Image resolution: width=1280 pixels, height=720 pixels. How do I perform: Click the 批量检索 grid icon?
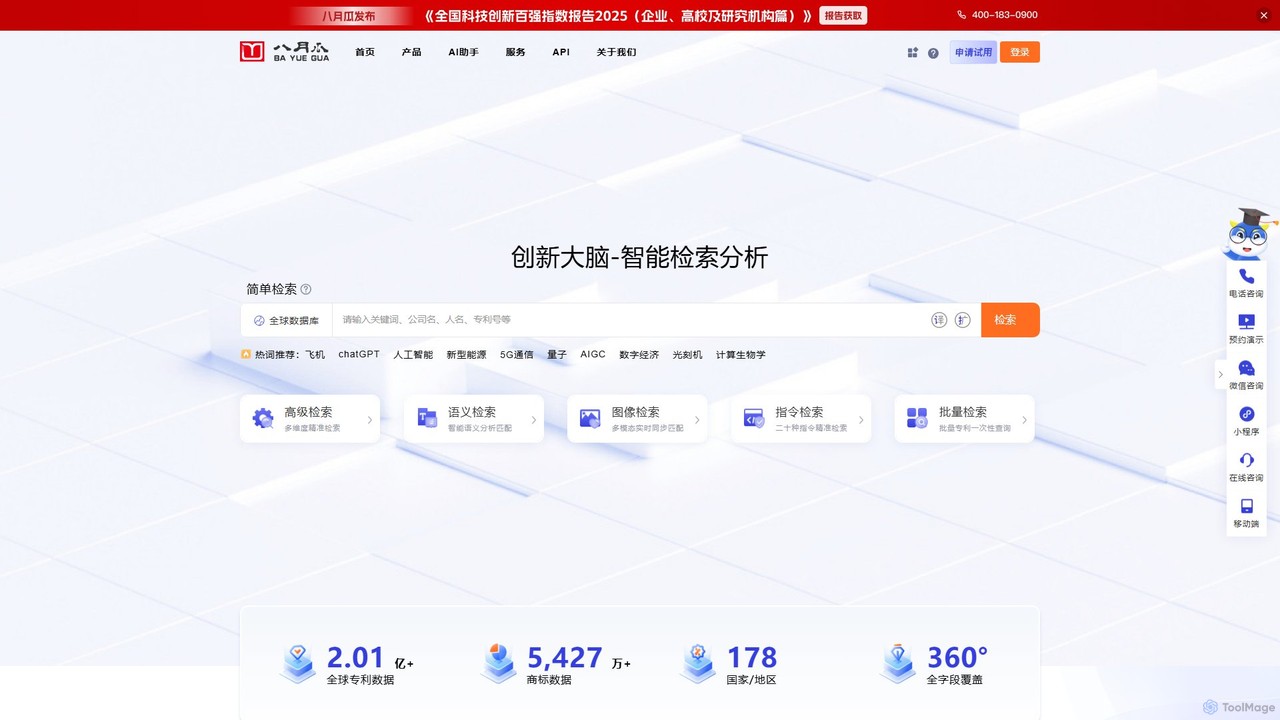917,418
